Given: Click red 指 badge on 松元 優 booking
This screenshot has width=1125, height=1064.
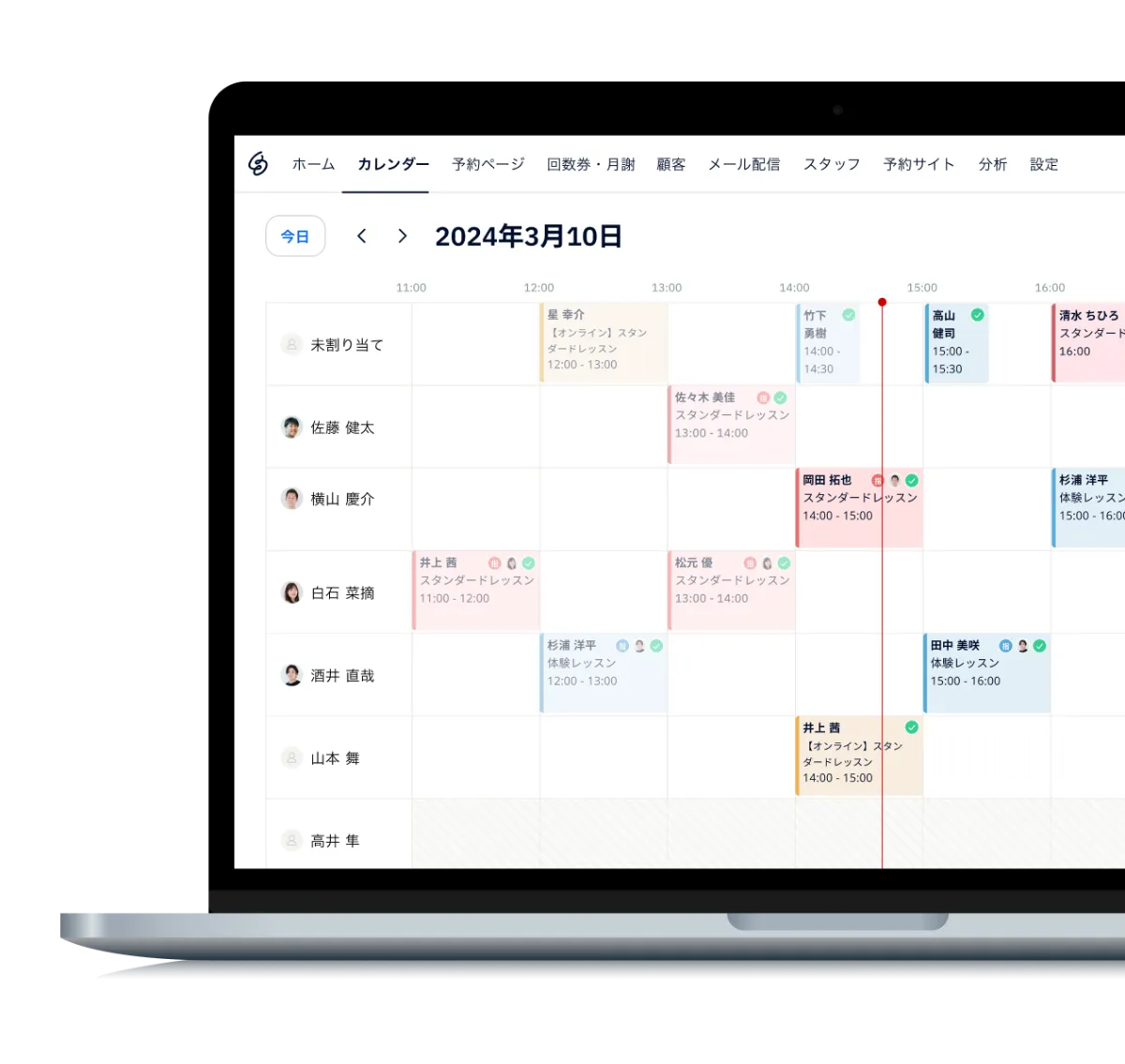Looking at the screenshot, I should coord(750,563).
